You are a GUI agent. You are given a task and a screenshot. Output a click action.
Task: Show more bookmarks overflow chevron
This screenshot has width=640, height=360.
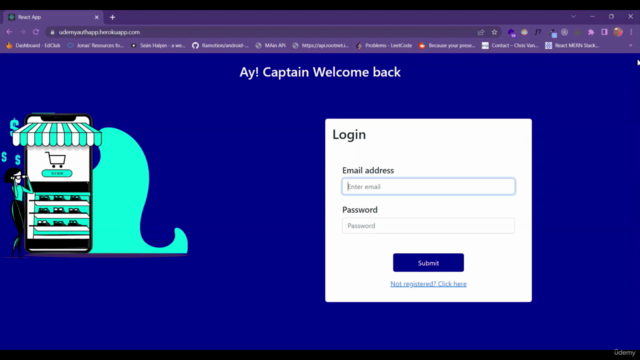click(631, 45)
